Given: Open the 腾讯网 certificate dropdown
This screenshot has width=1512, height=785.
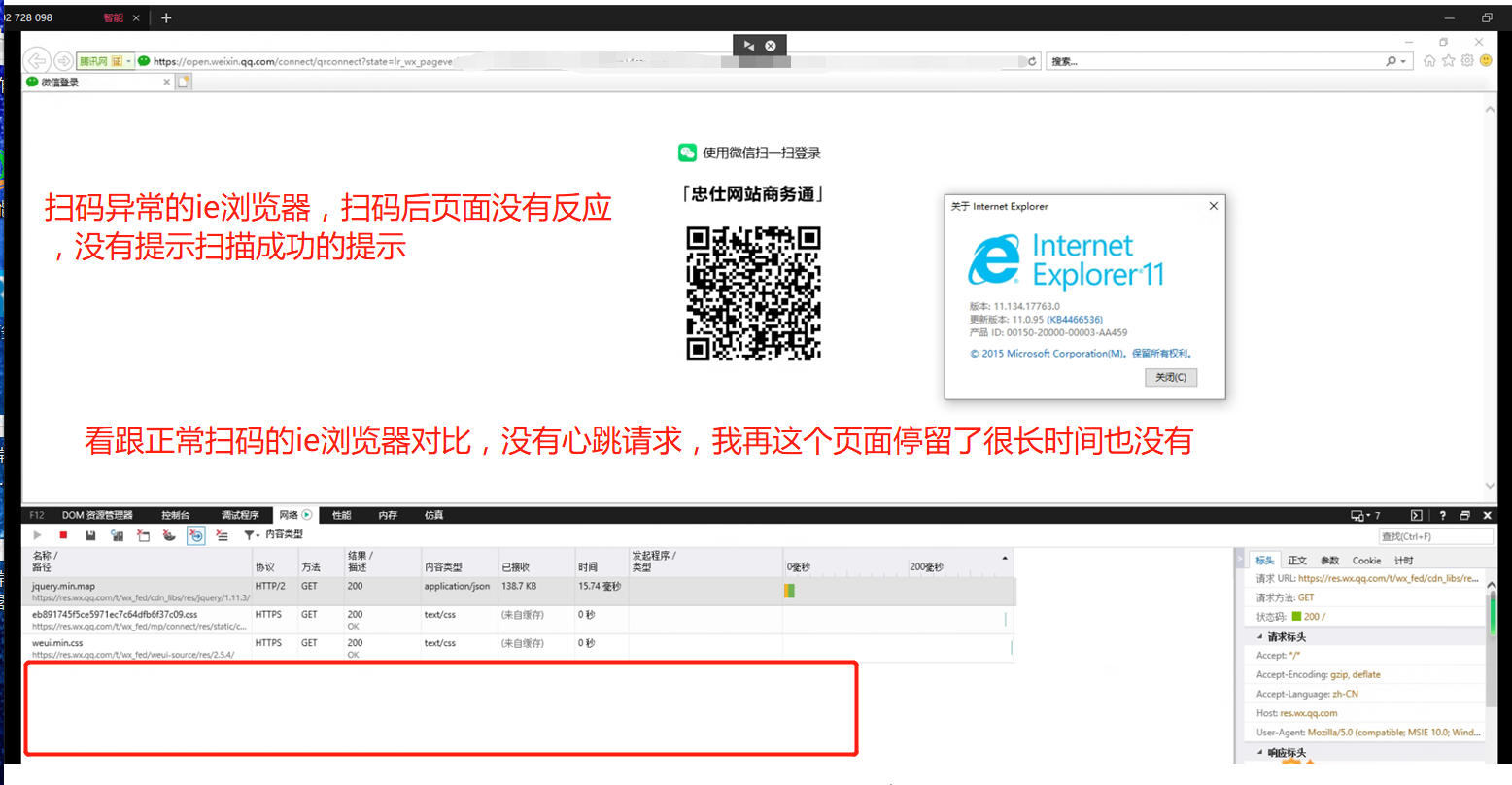Looking at the screenshot, I should click(105, 61).
